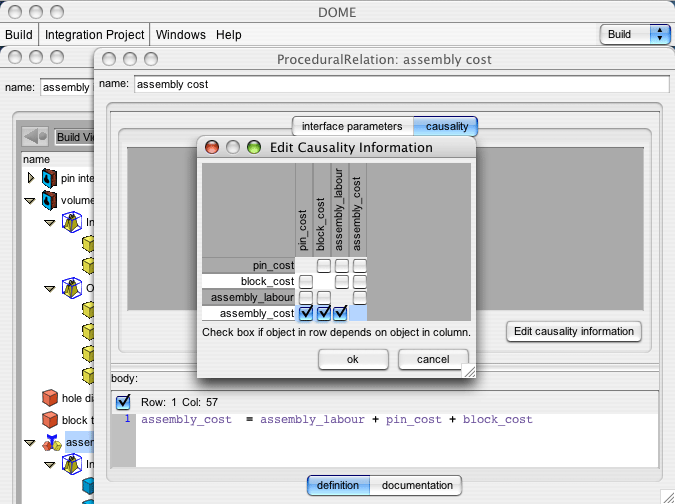675x504 pixels.
Task: Click first filter icon under volume
Action: (71, 222)
